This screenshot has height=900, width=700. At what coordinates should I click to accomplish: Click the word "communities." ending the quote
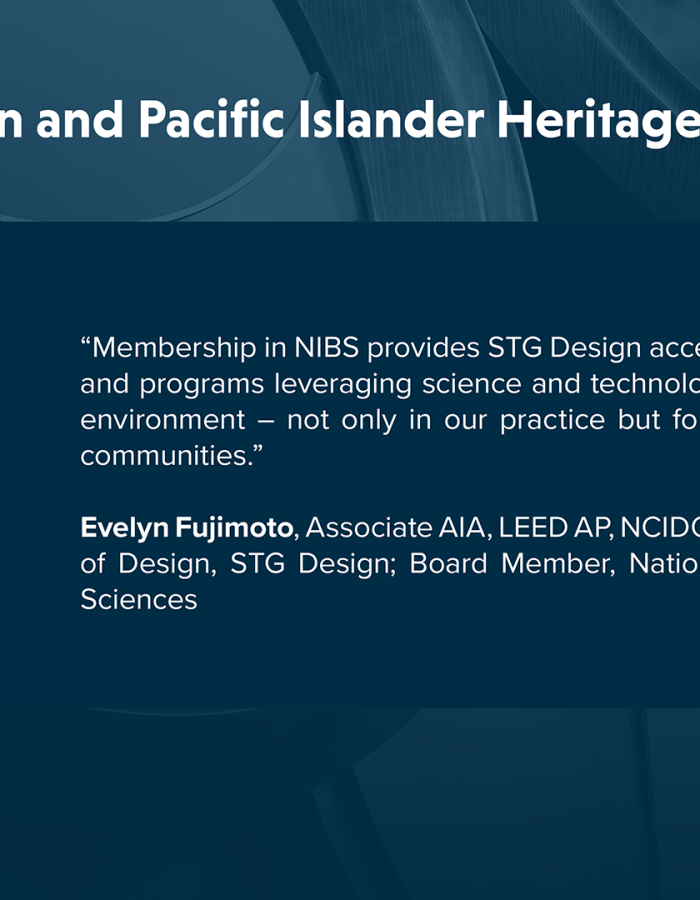(172, 456)
